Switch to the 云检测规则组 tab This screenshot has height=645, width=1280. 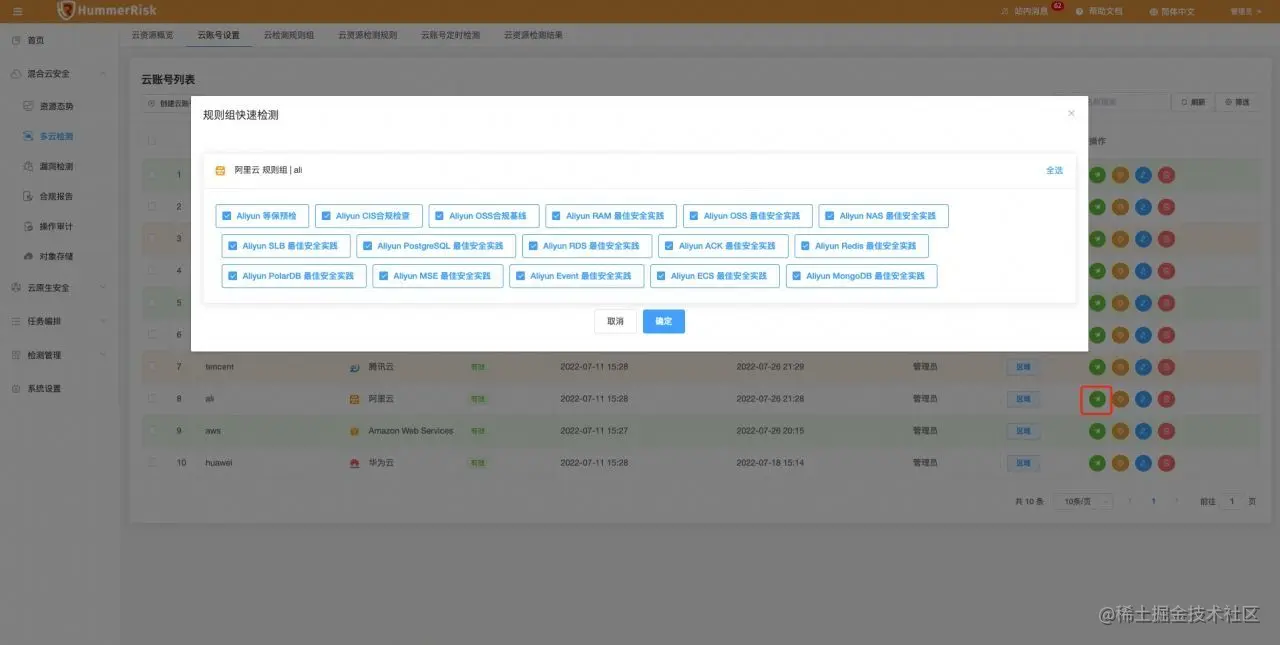click(x=289, y=34)
